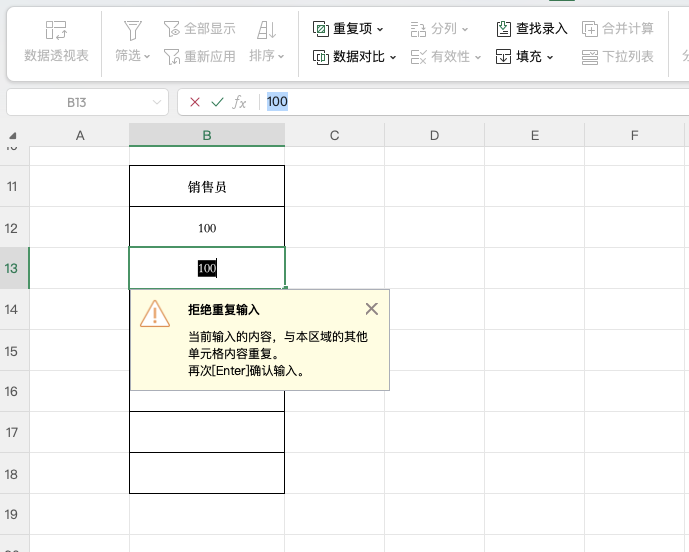
Task: Click empty bordered cell B18
Action: tap(207, 473)
